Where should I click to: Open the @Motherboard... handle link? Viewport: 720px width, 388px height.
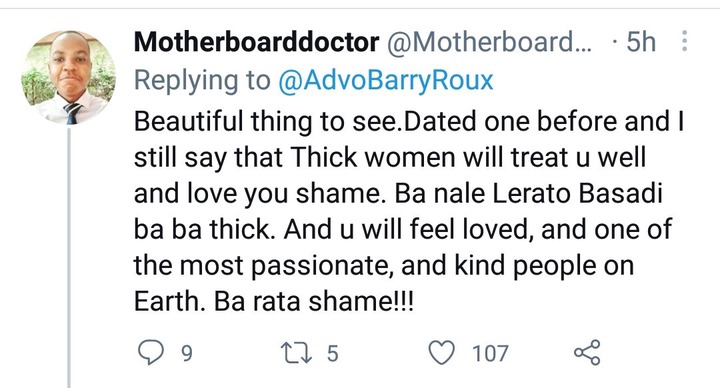click(x=490, y=42)
